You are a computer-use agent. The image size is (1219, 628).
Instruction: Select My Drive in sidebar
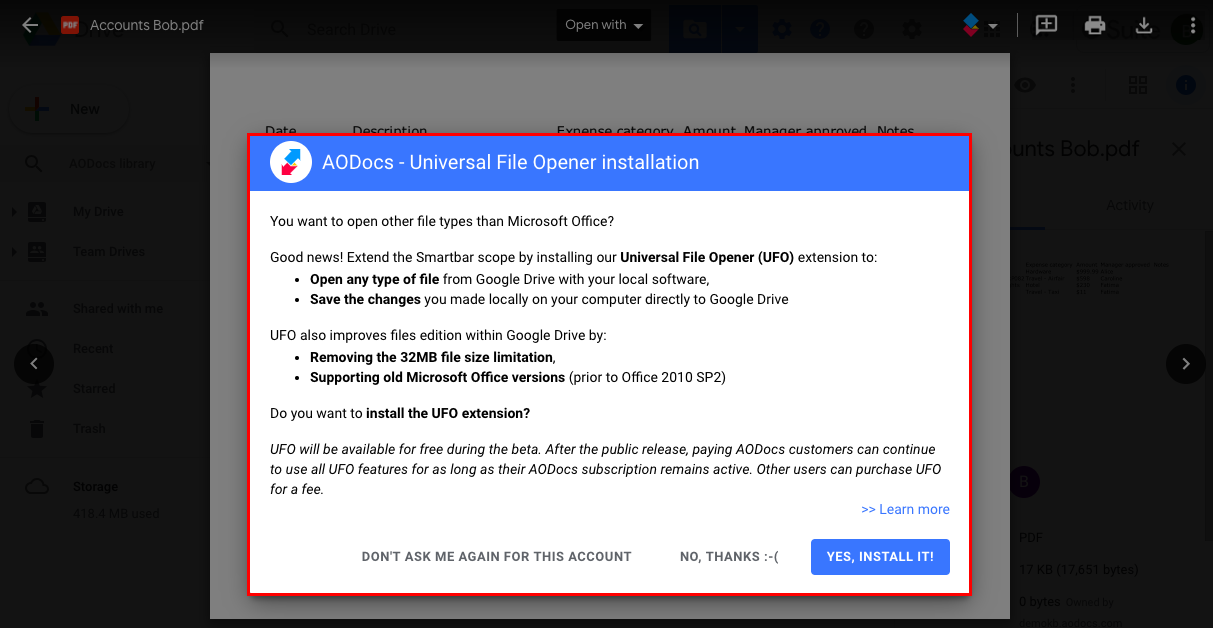(98, 212)
